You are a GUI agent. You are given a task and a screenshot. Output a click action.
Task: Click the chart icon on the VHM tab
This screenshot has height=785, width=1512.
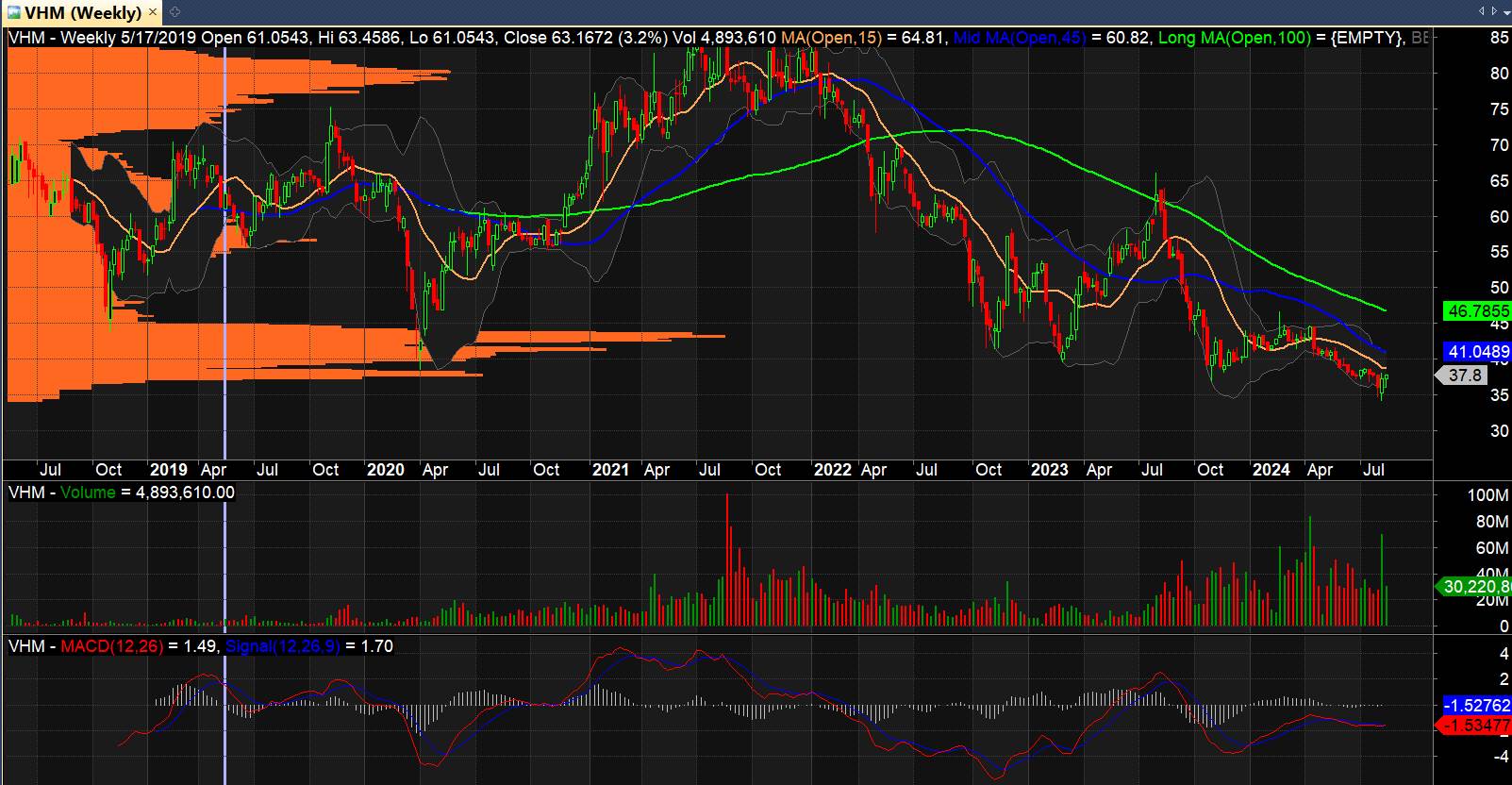click(14, 12)
